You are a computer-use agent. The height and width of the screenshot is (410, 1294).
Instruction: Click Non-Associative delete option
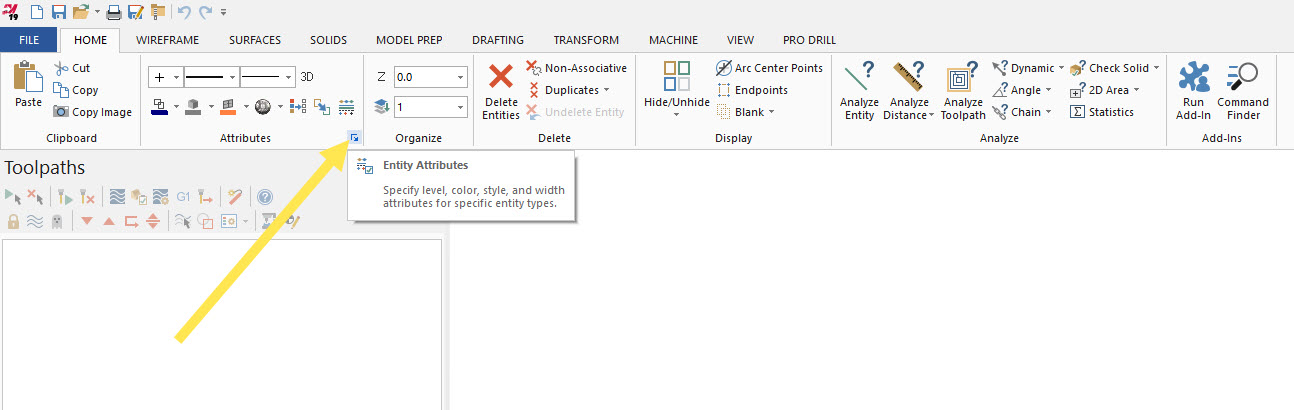[x=577, y=68]
